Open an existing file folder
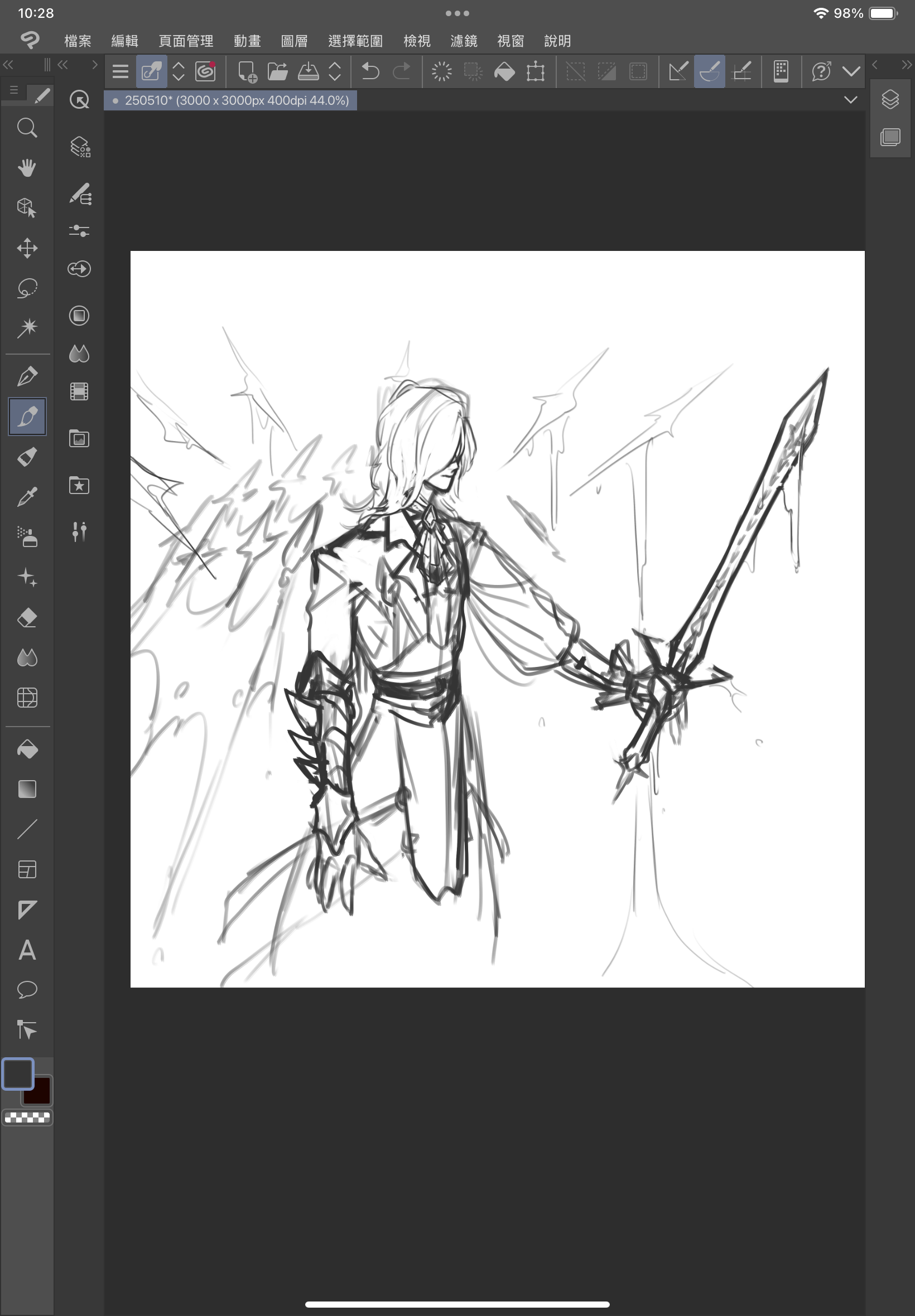This screenshot has height=1316, width=915. [277, 71]
